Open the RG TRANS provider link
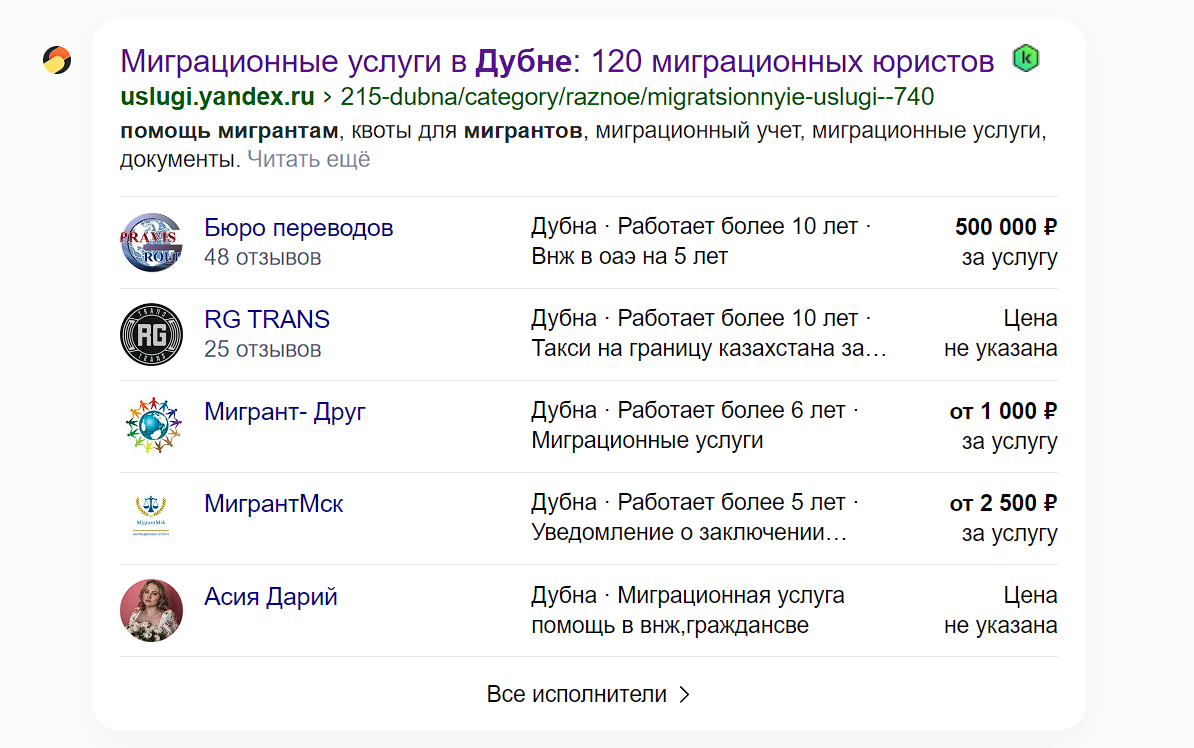The image size is (1194, 748). point(267,319)
